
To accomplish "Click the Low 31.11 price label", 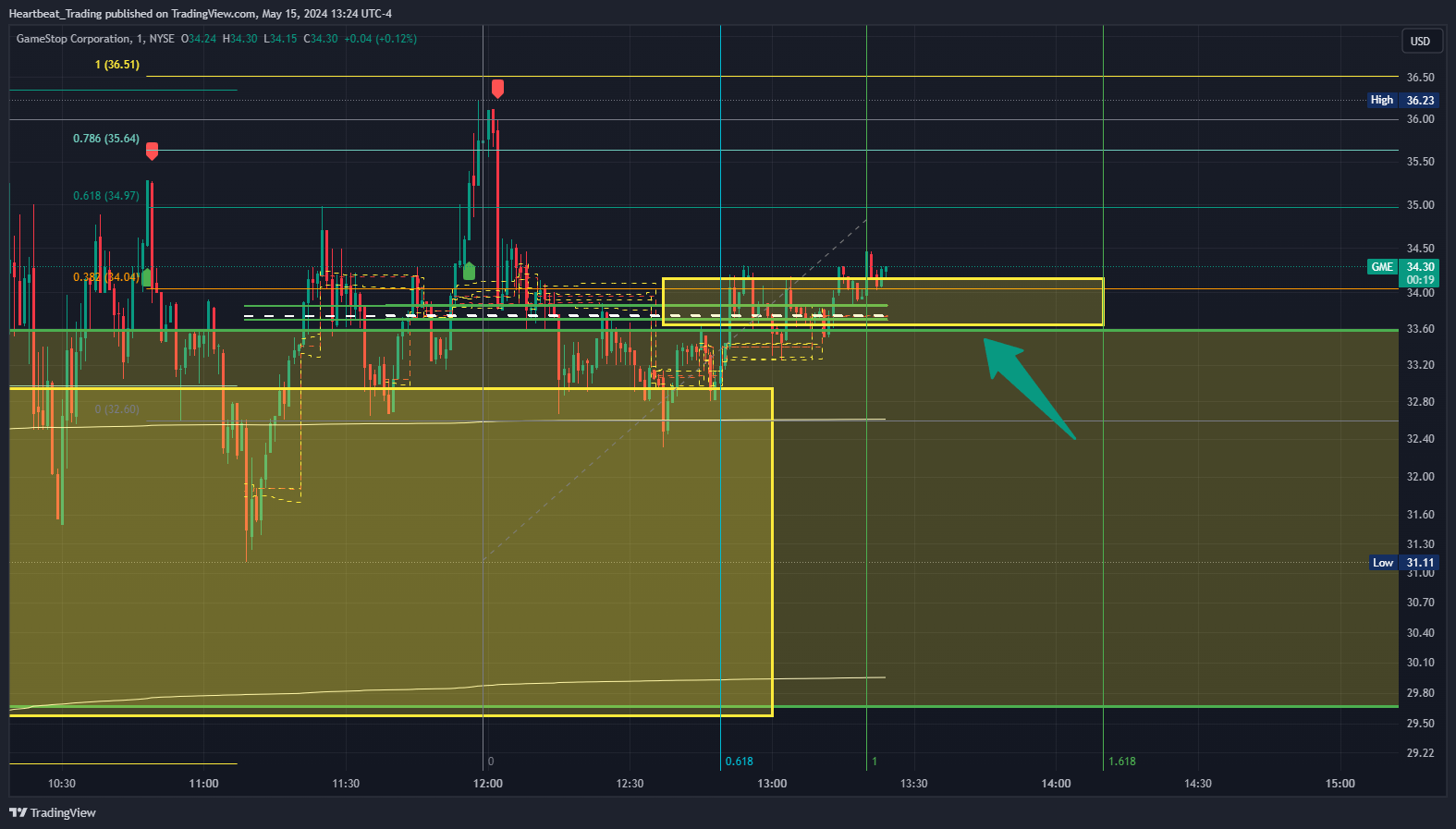I will [x=1403, y=563].
